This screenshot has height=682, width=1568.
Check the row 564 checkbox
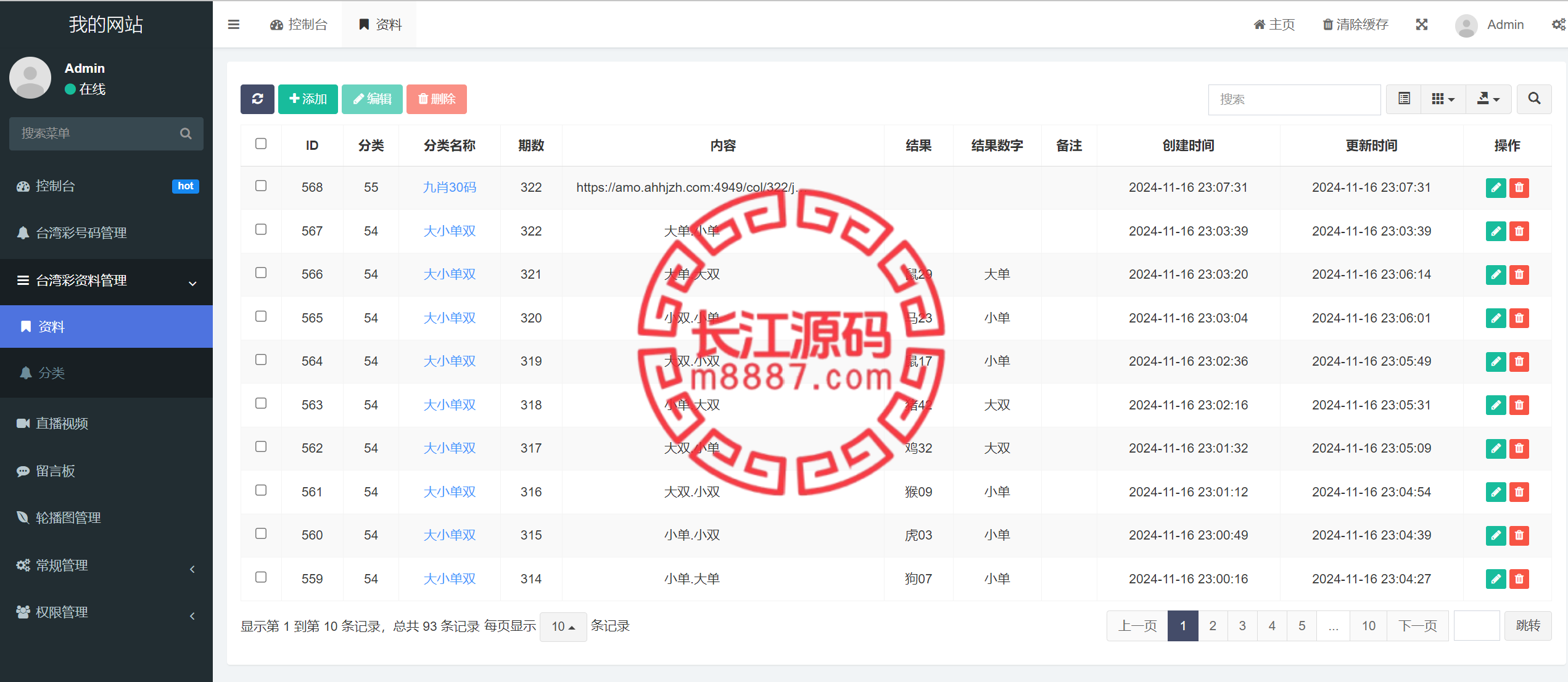click(x=261, y=359)
